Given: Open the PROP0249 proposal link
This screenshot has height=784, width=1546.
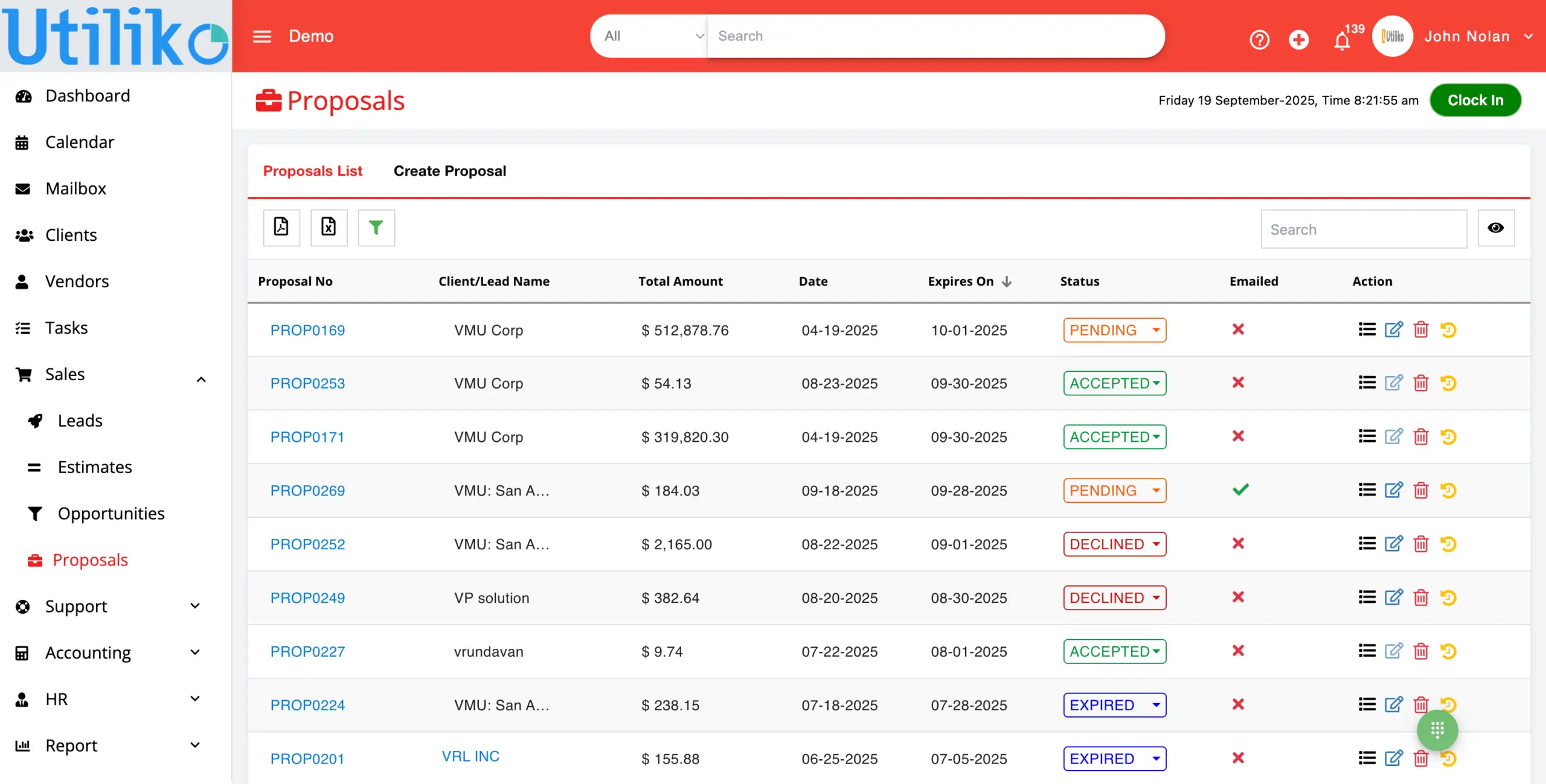Looking at the screenshot, I should (307, 598).
